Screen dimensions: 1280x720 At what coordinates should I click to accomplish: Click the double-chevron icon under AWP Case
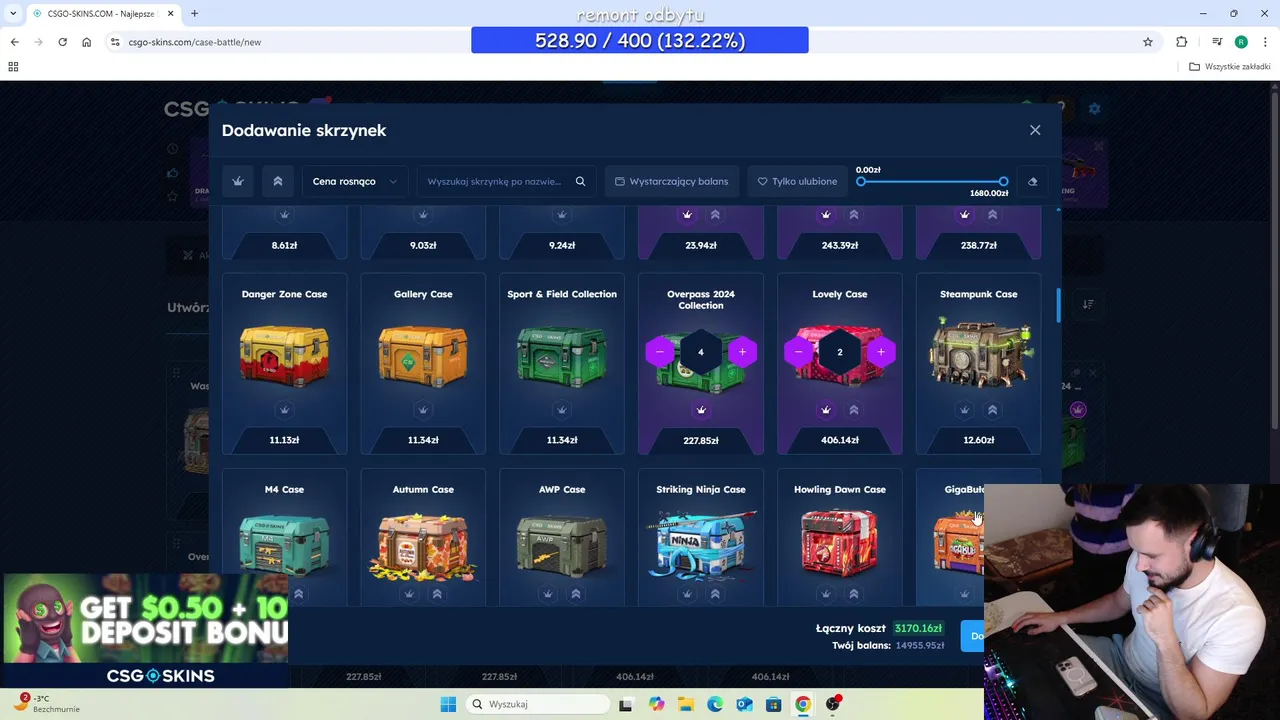(x=576, y=594)
